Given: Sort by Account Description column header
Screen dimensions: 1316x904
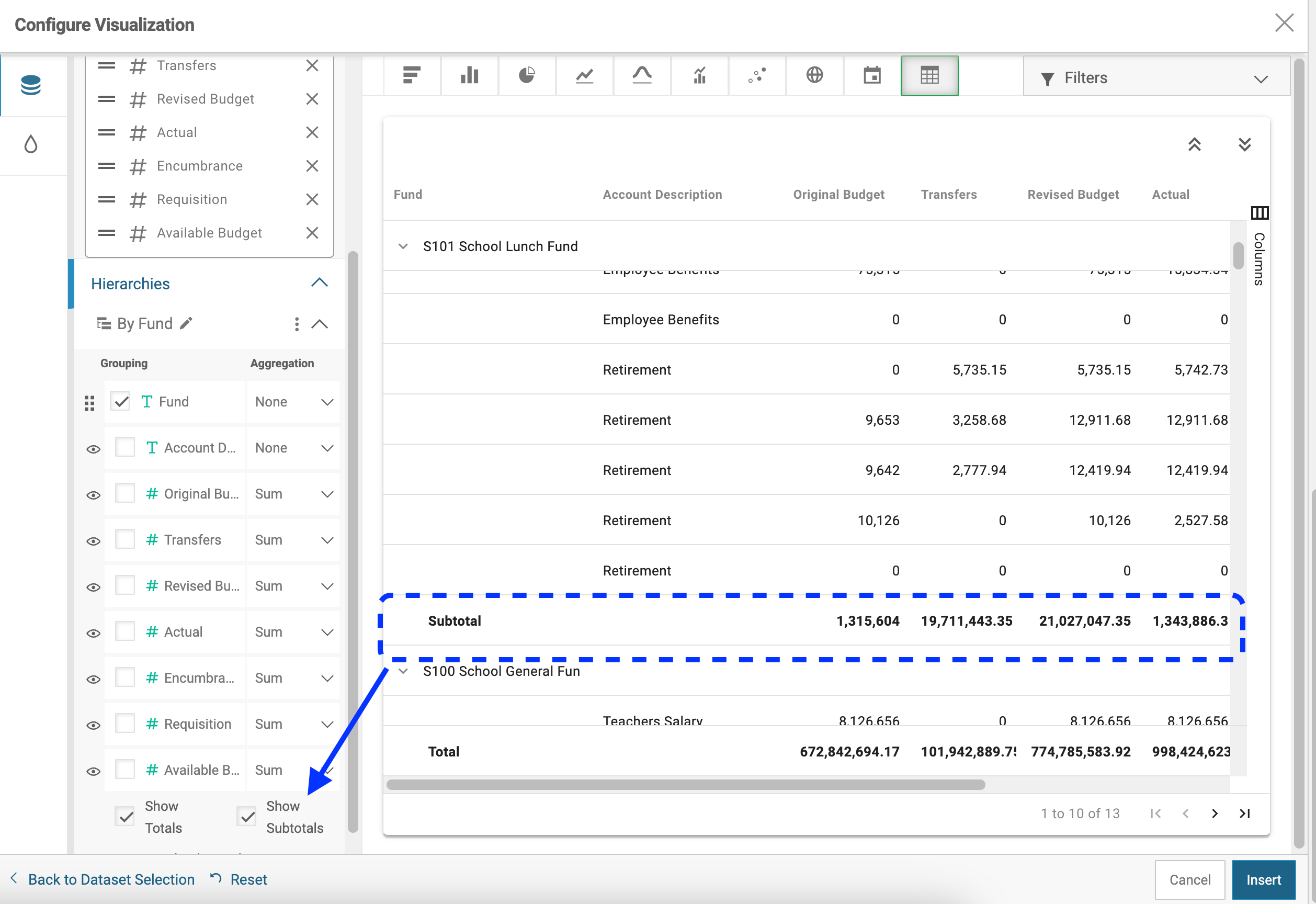Looking at the screenshot, I should coord(662,194).
